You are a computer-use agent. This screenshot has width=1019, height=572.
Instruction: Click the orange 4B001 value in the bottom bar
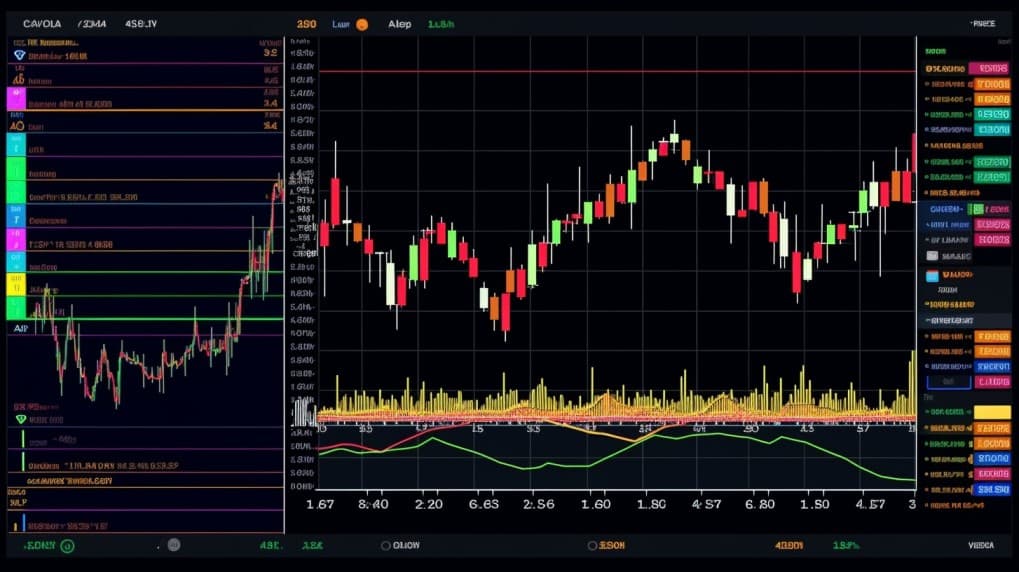click(789, 545)
